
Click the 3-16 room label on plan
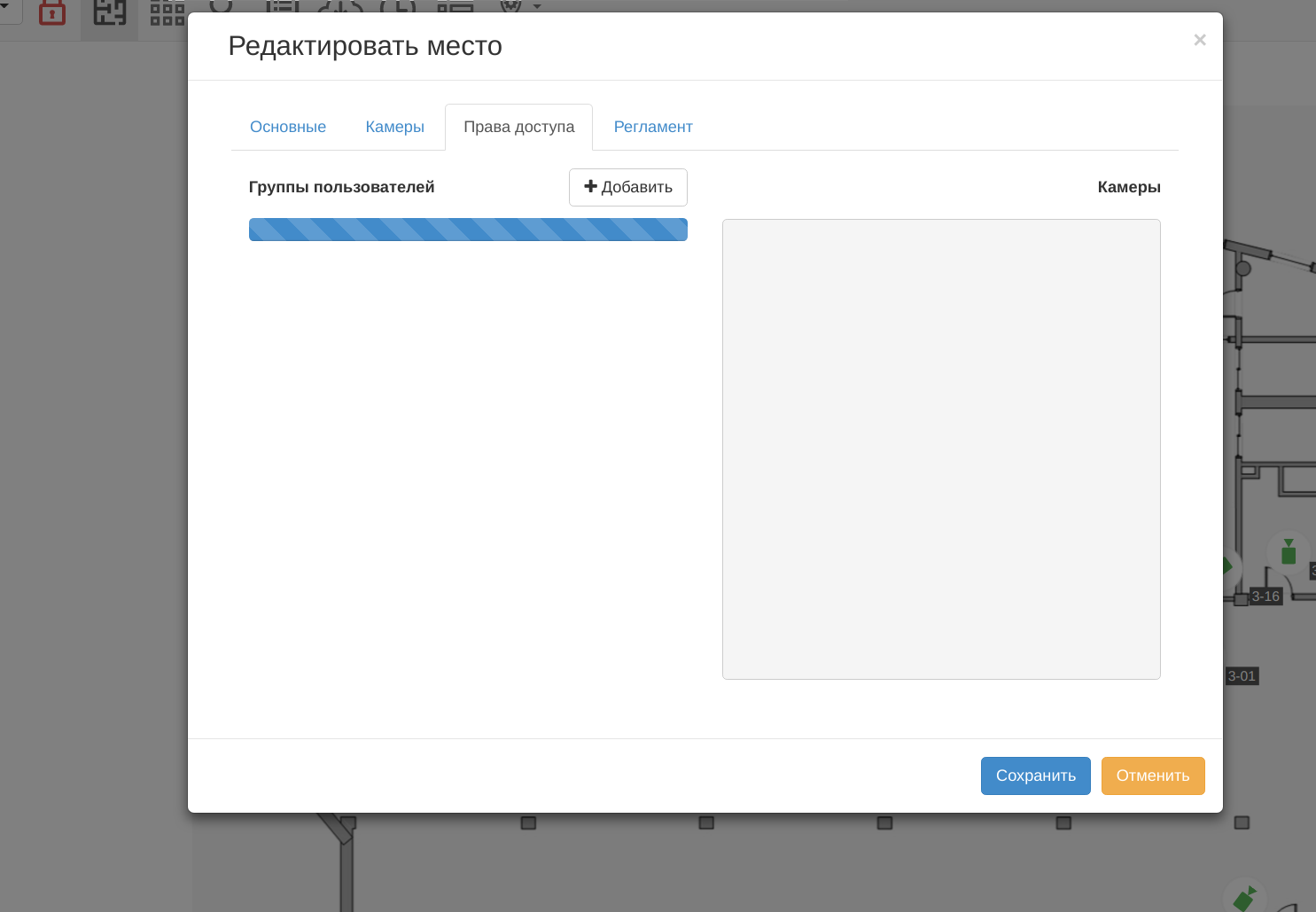point(1265,596)
